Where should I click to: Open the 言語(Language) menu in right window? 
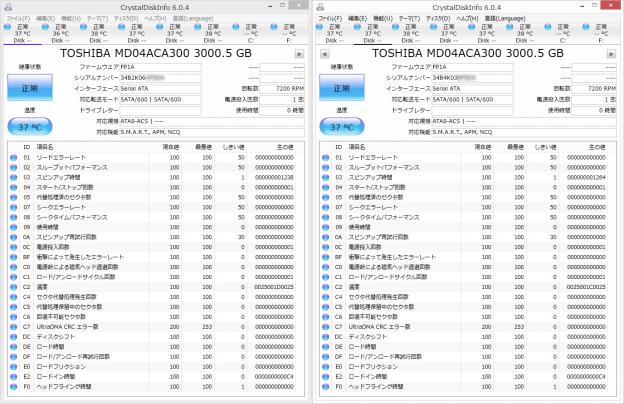click(505, 18)
